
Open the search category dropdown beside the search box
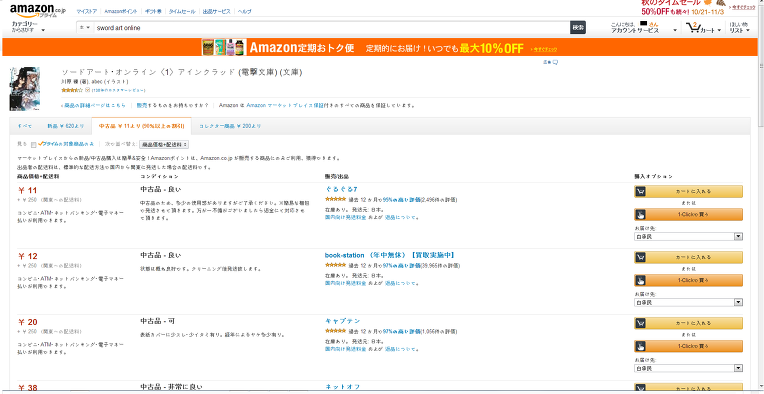pos(85,28)
